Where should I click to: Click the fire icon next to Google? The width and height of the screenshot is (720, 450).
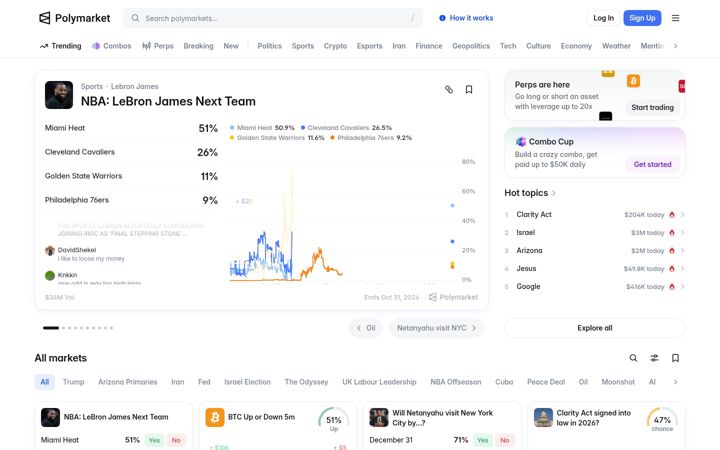672,286
